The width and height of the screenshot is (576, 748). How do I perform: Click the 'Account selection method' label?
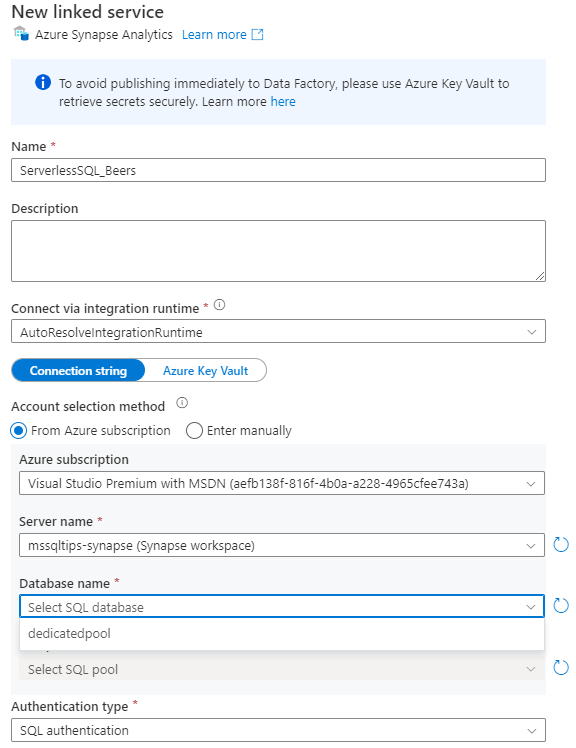(88, 406)
